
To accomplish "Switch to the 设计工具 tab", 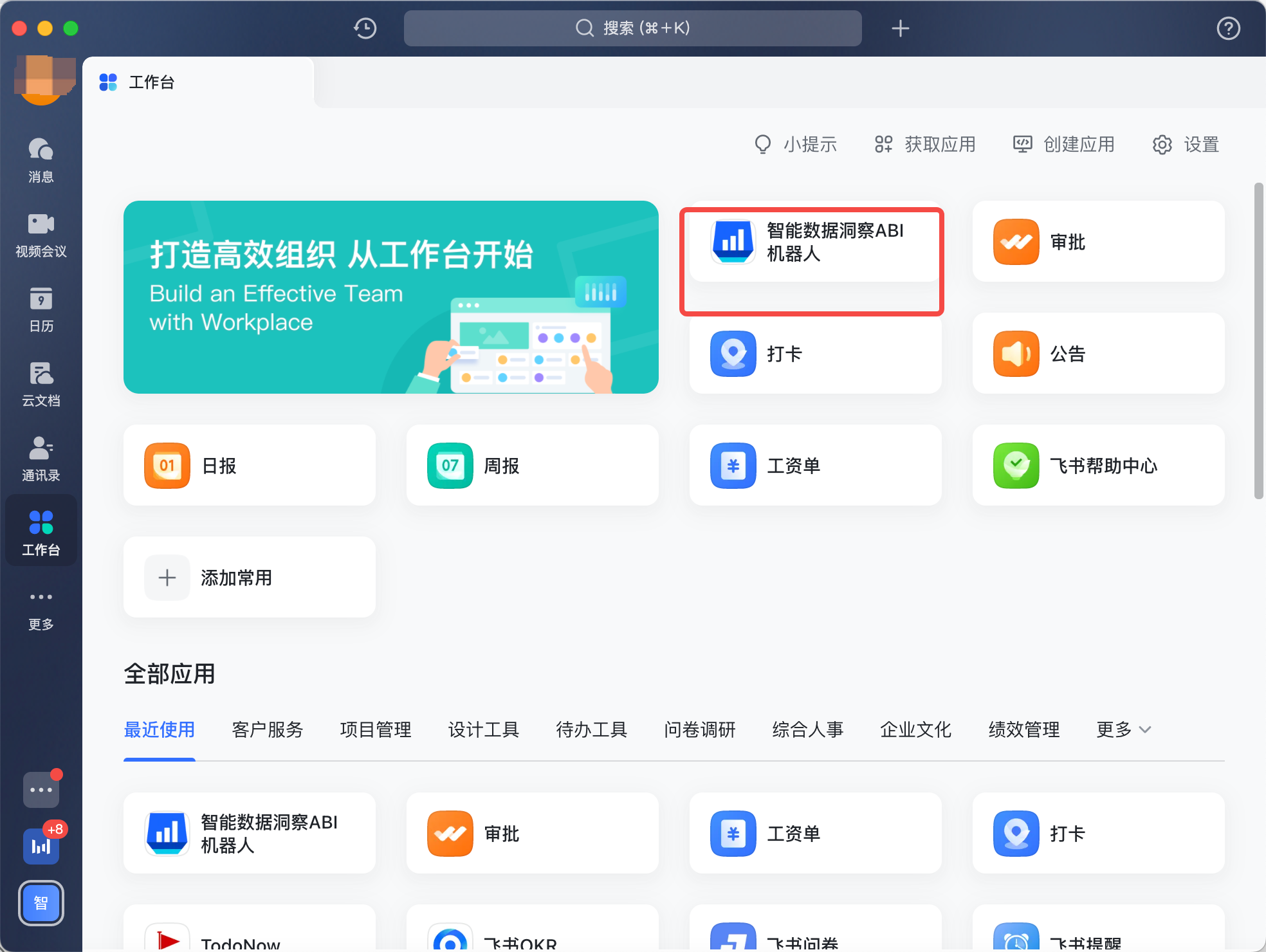I will [483, 729].
